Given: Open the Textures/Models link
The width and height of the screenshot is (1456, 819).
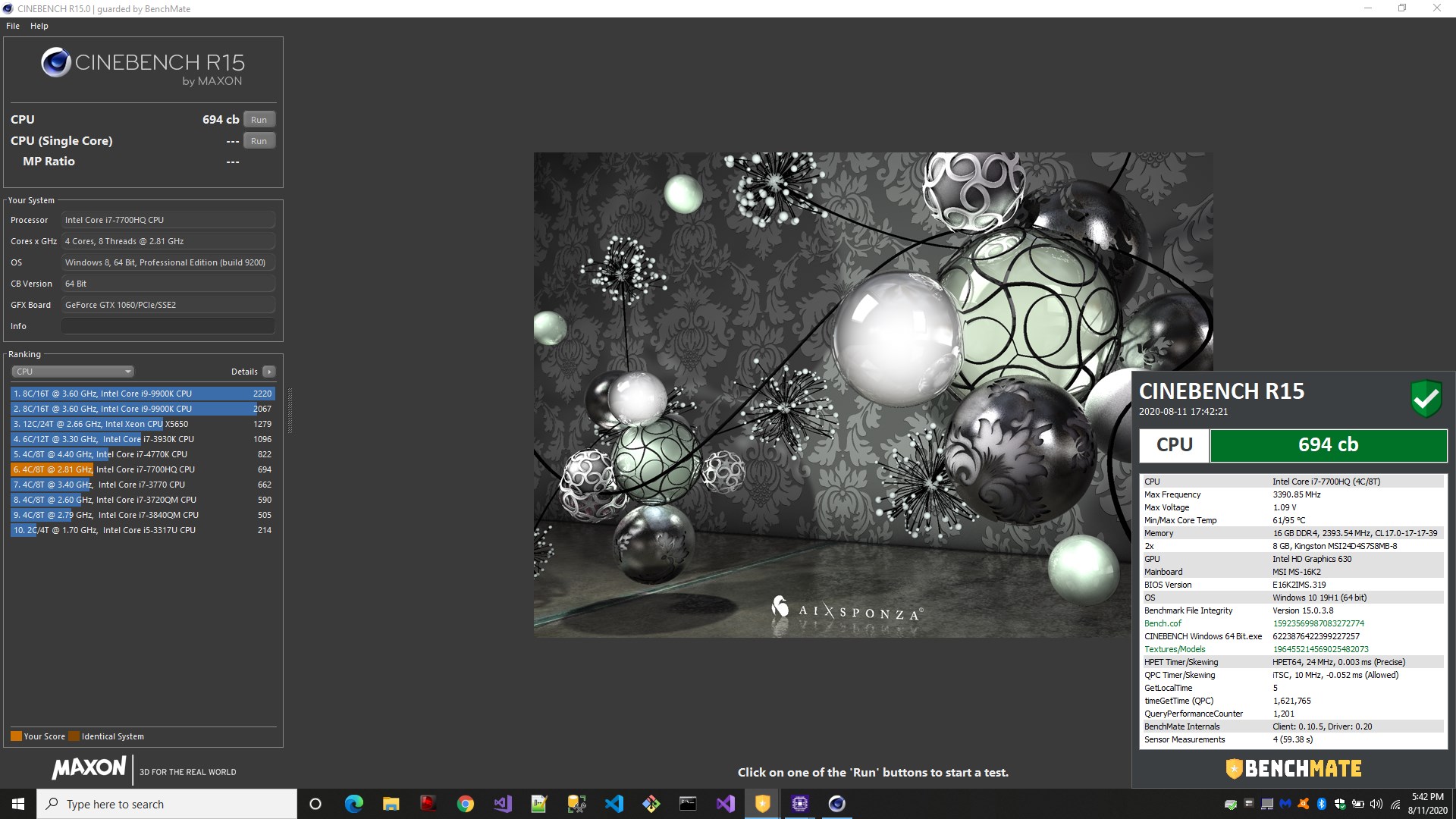Looking at the screenshot, I should tap(1175, 649).
